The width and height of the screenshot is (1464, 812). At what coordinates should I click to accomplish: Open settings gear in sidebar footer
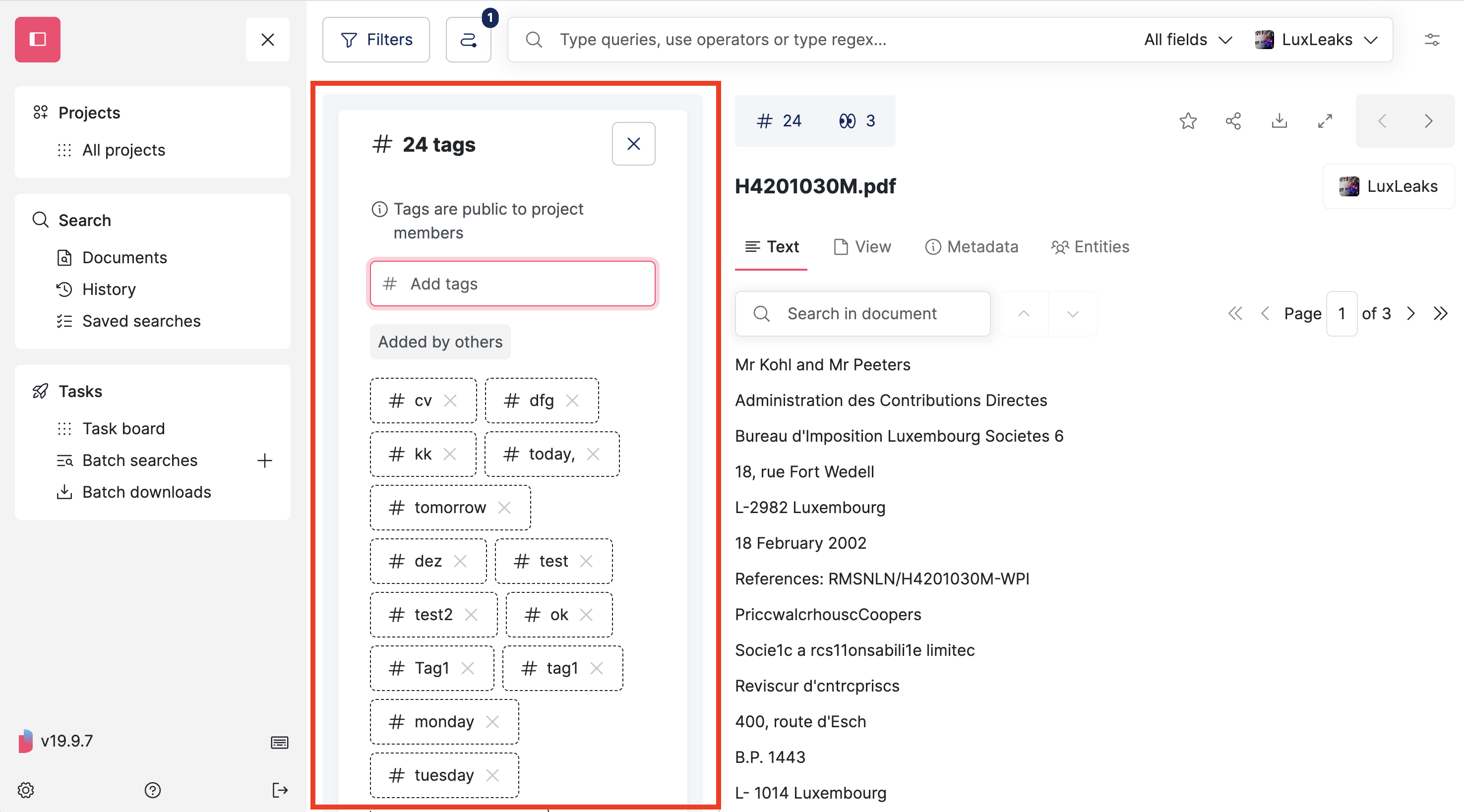(26, 790)
